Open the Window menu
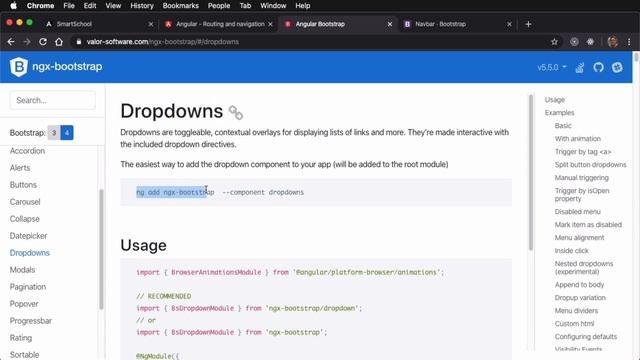The image size is (640, 360). click(273, 6)
